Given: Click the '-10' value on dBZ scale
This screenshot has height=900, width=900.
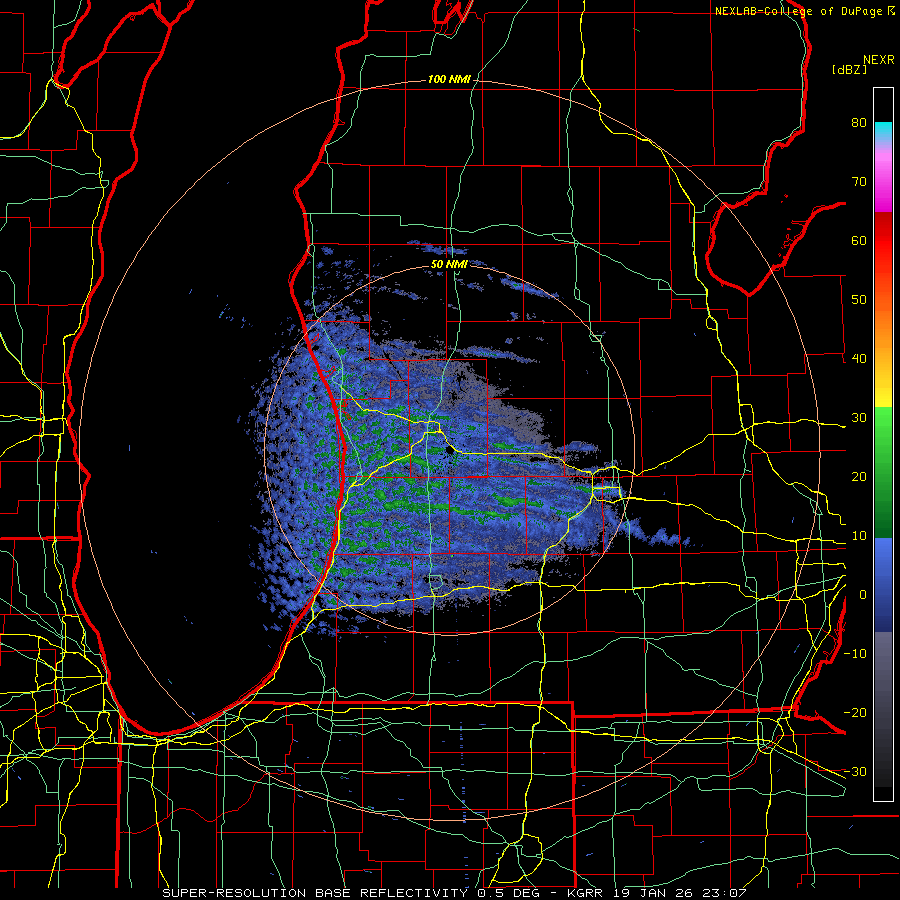Looking at the screenshot, I should pos(855,653).
